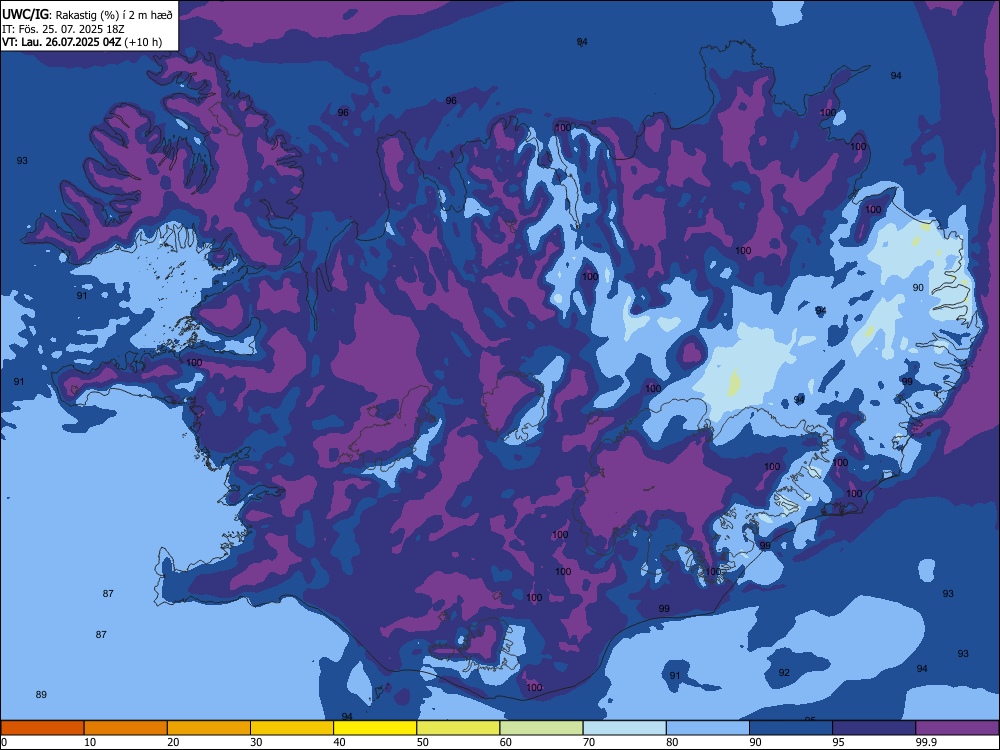Pick the bright yellow 40–50 legend swatch
Viewport: 1000px width, 750px height.
coord(375,728)
